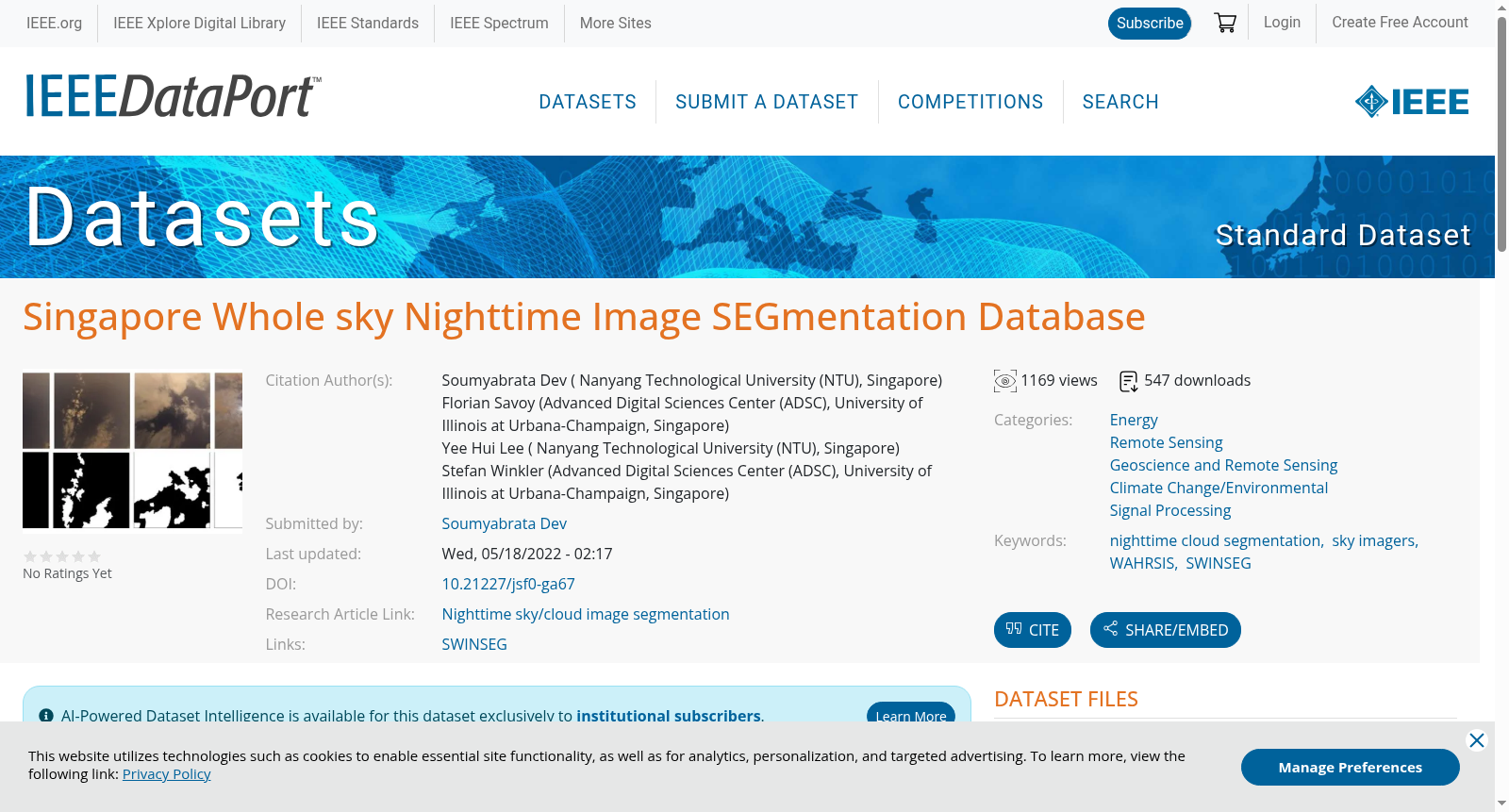Click the SWINSEG keyword
This screenshot has height=812, width=1509.
[1219, 563]
